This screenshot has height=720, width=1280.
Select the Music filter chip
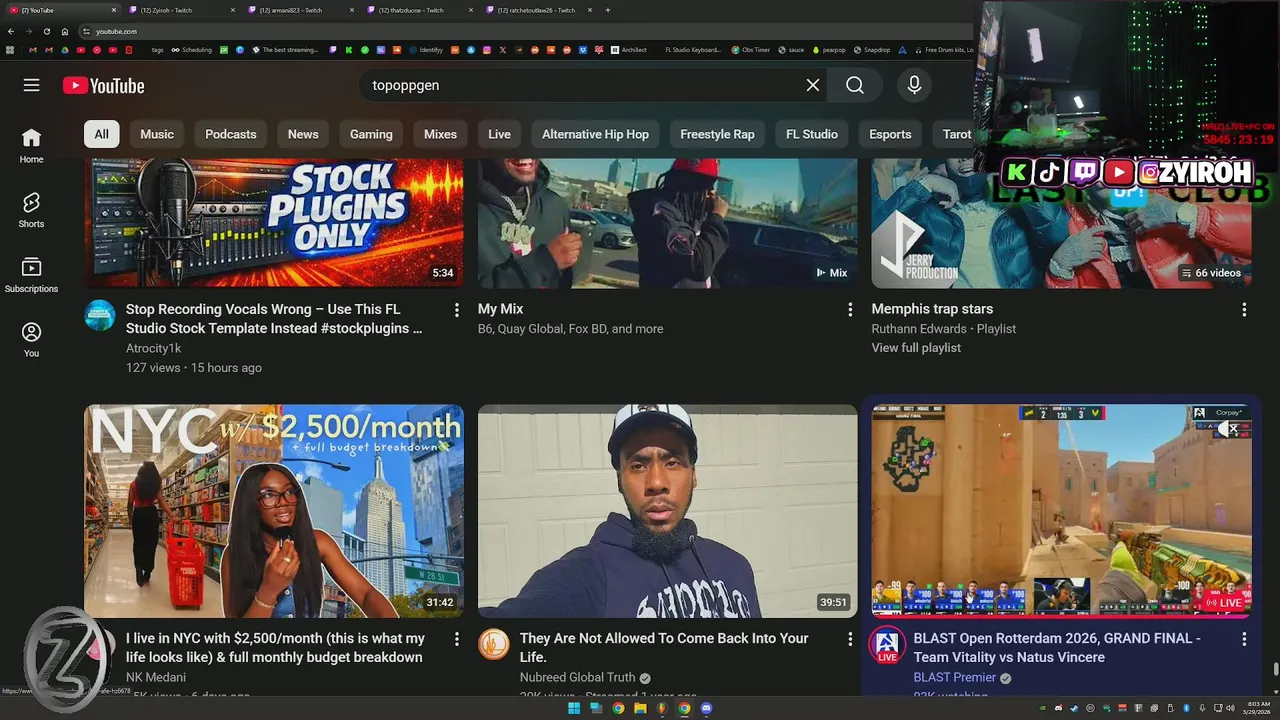pyautogui.click(x=157, y=134)
